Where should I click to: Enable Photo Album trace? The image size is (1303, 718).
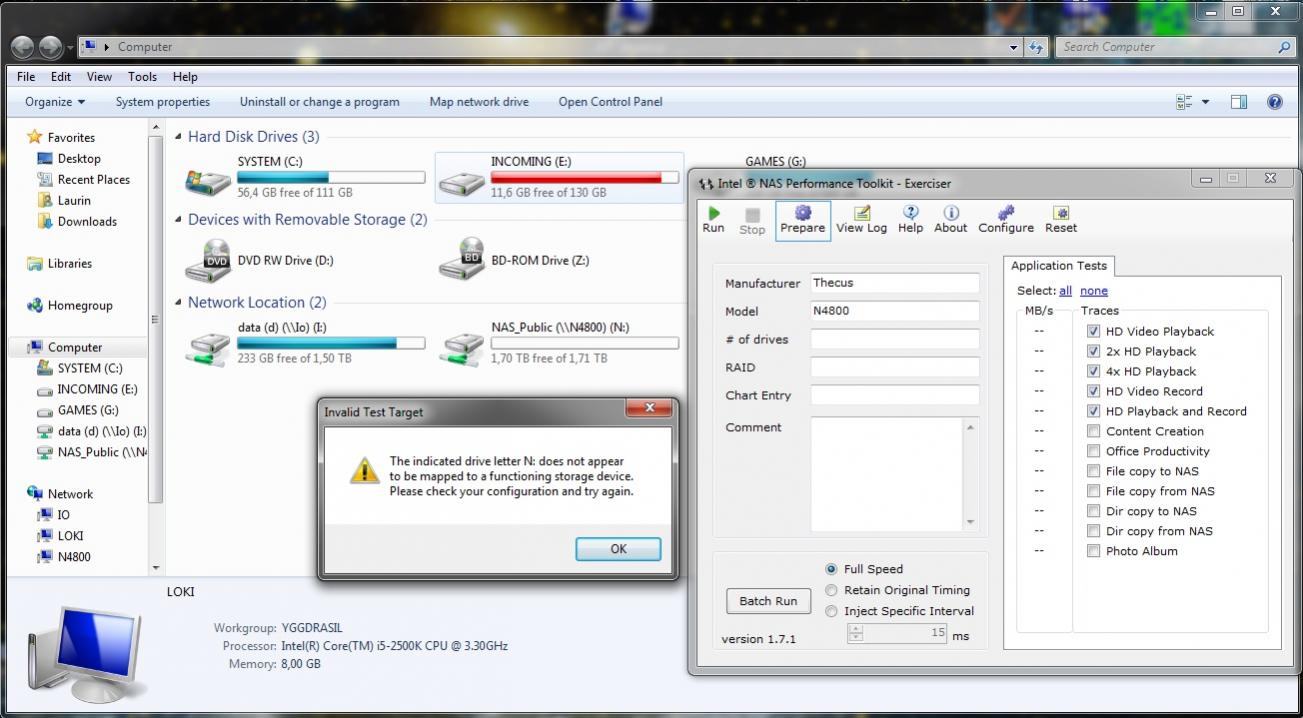(1093, 551)
